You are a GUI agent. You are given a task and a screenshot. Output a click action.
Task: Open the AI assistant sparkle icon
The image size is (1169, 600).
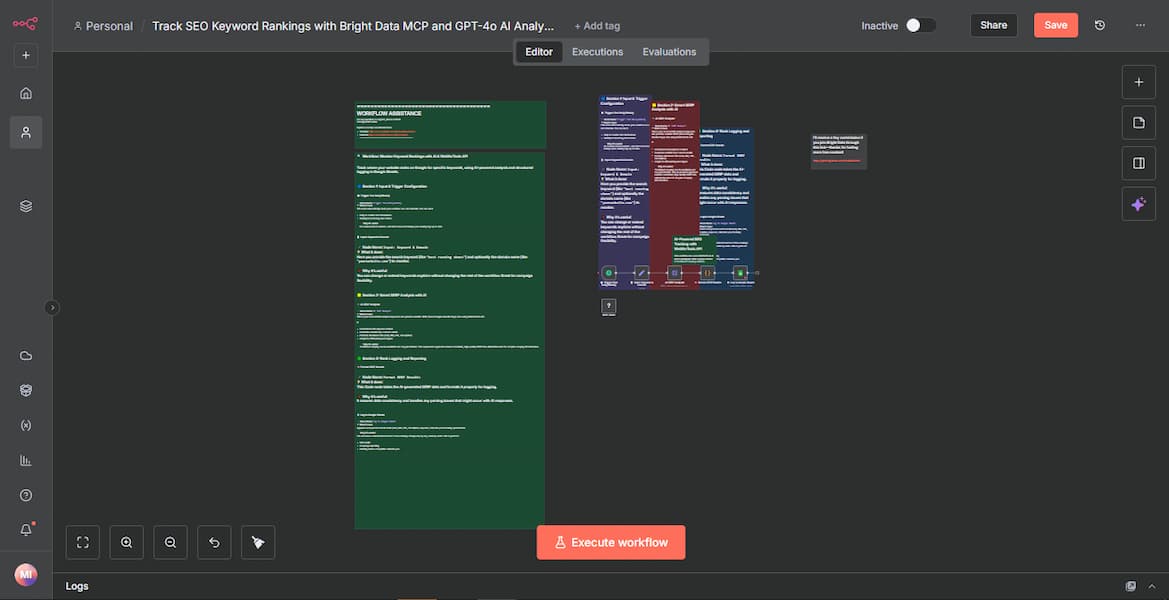pos(1138,204)
